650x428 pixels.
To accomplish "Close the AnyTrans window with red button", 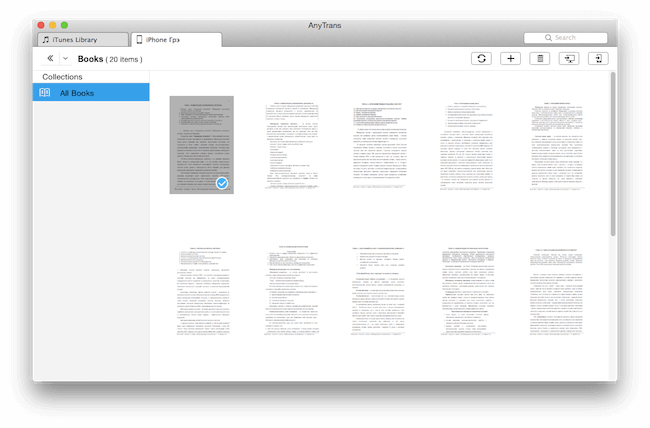I will [41, 25].
